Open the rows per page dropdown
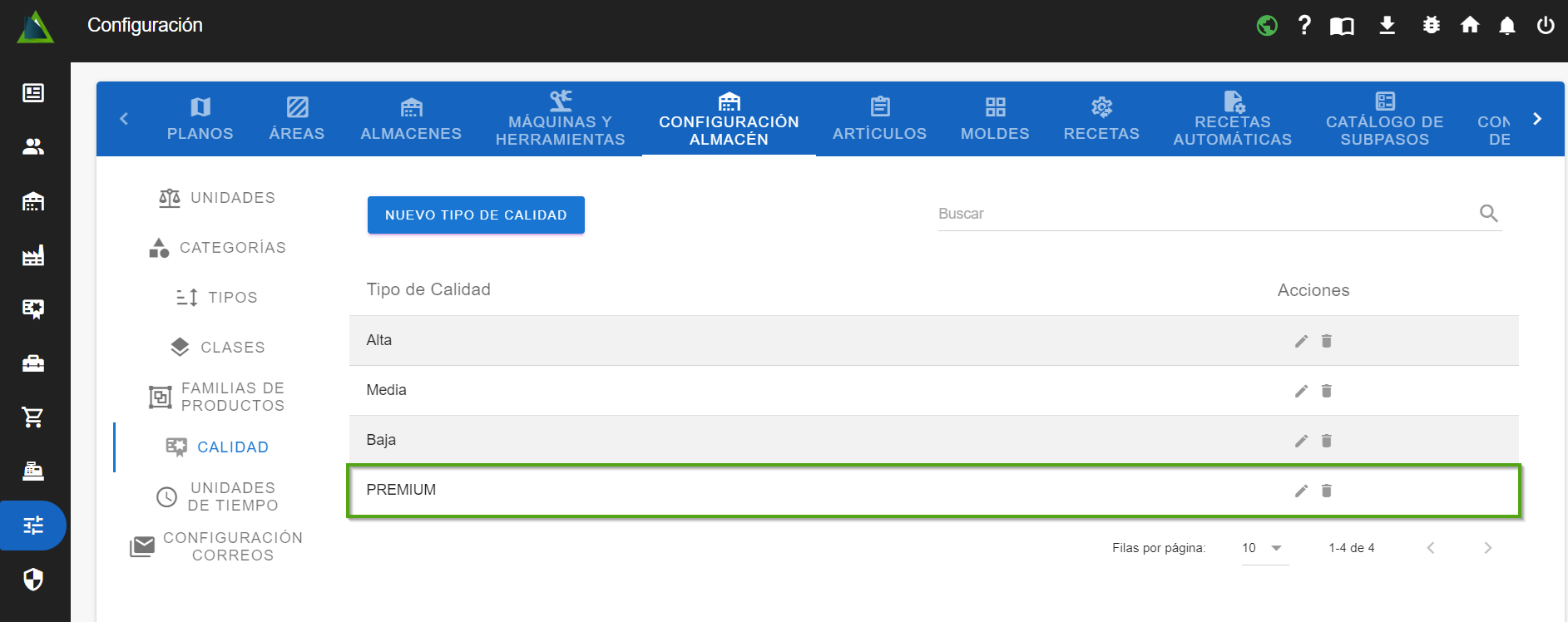The width and height of the screenshot is (1568, 622). pyautogui.click(x=1264, y=548)
